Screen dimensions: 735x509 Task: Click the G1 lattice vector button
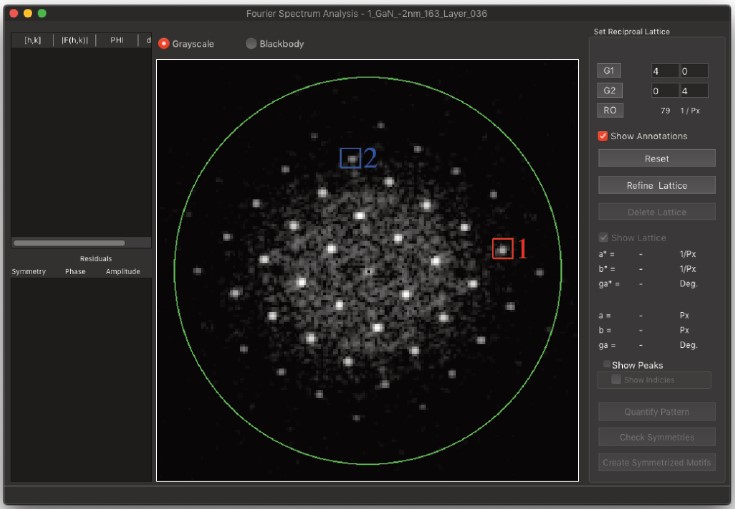coord(608,71)
